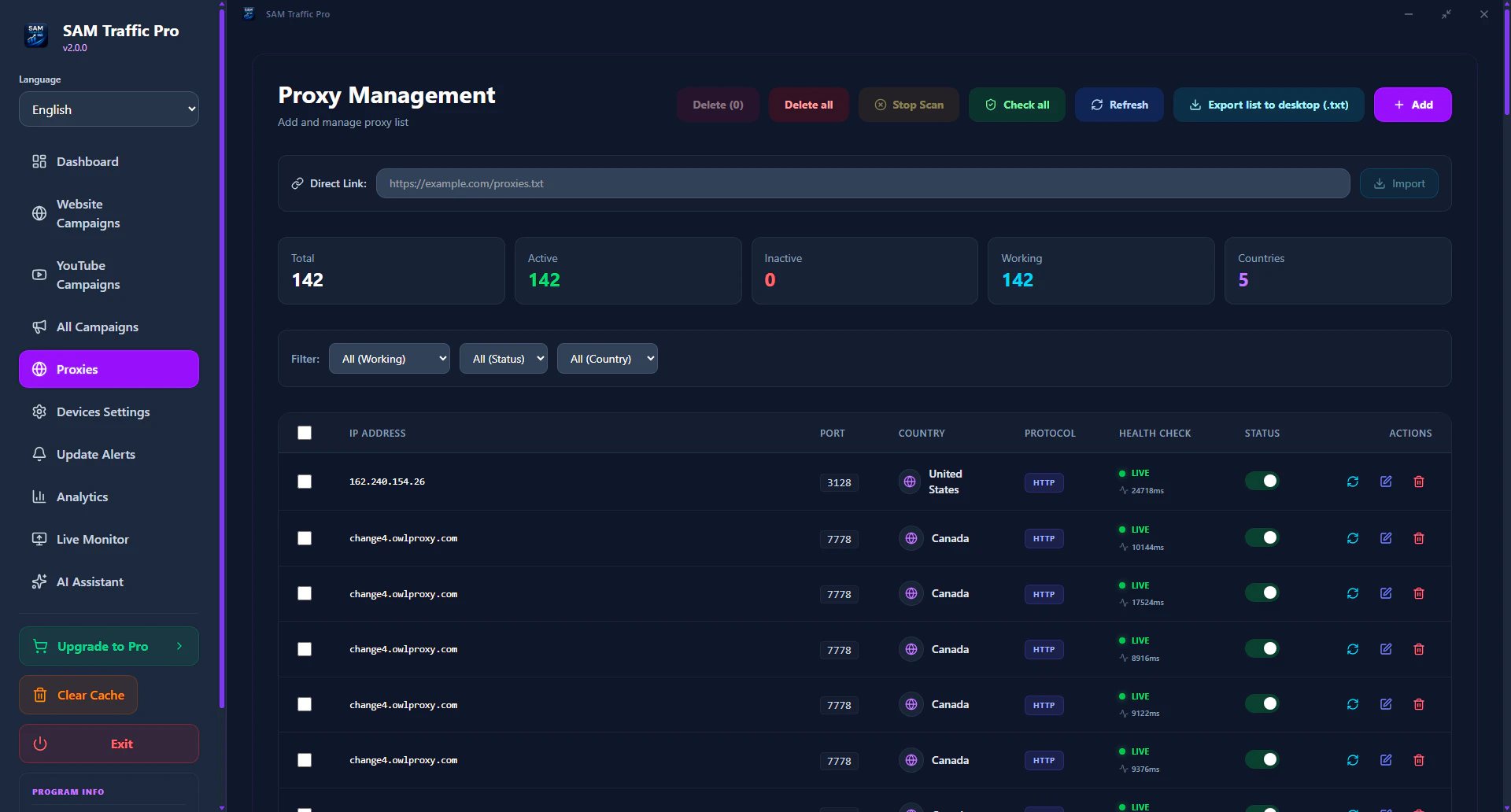The image size is (1511, 812).
Task: Select the YouTube Campaigns sidebar icon
Action: pyautogui.click(x=39, y=275)
